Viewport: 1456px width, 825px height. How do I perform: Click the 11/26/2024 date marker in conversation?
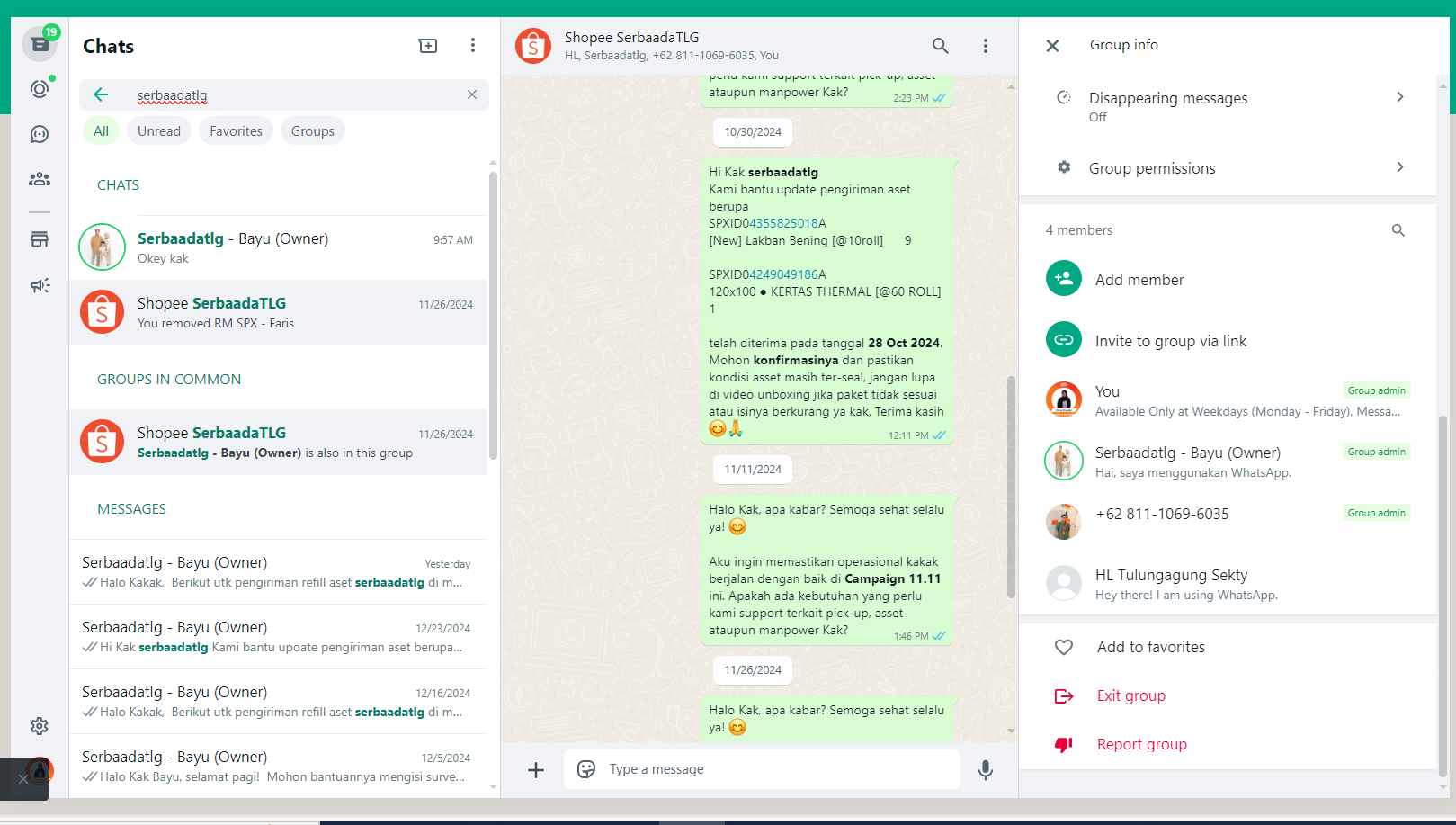[x=753, y=670]
